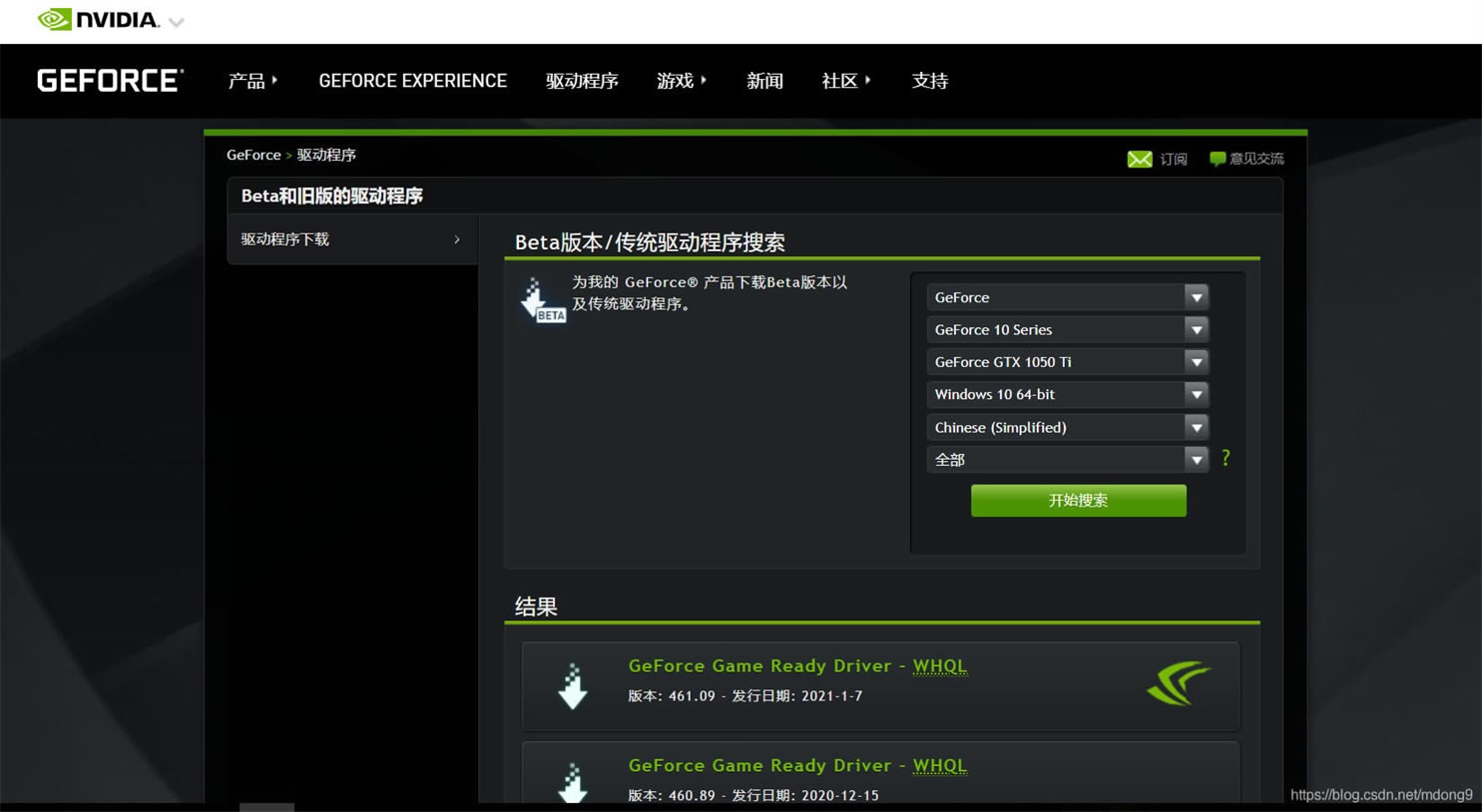Screen dimensions: 1482x812
Task: Select 驱动程序下载 in the left sidebar
Action: [352, 239]
